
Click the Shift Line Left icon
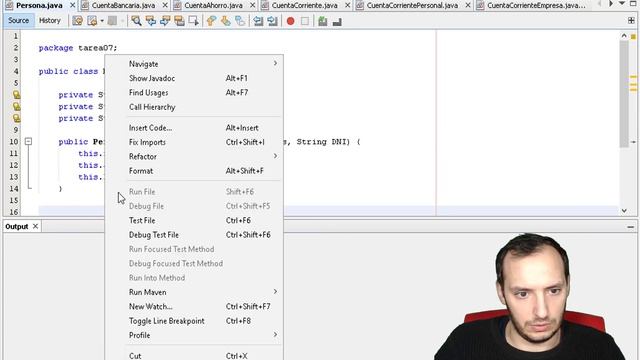tap(258, 21)
